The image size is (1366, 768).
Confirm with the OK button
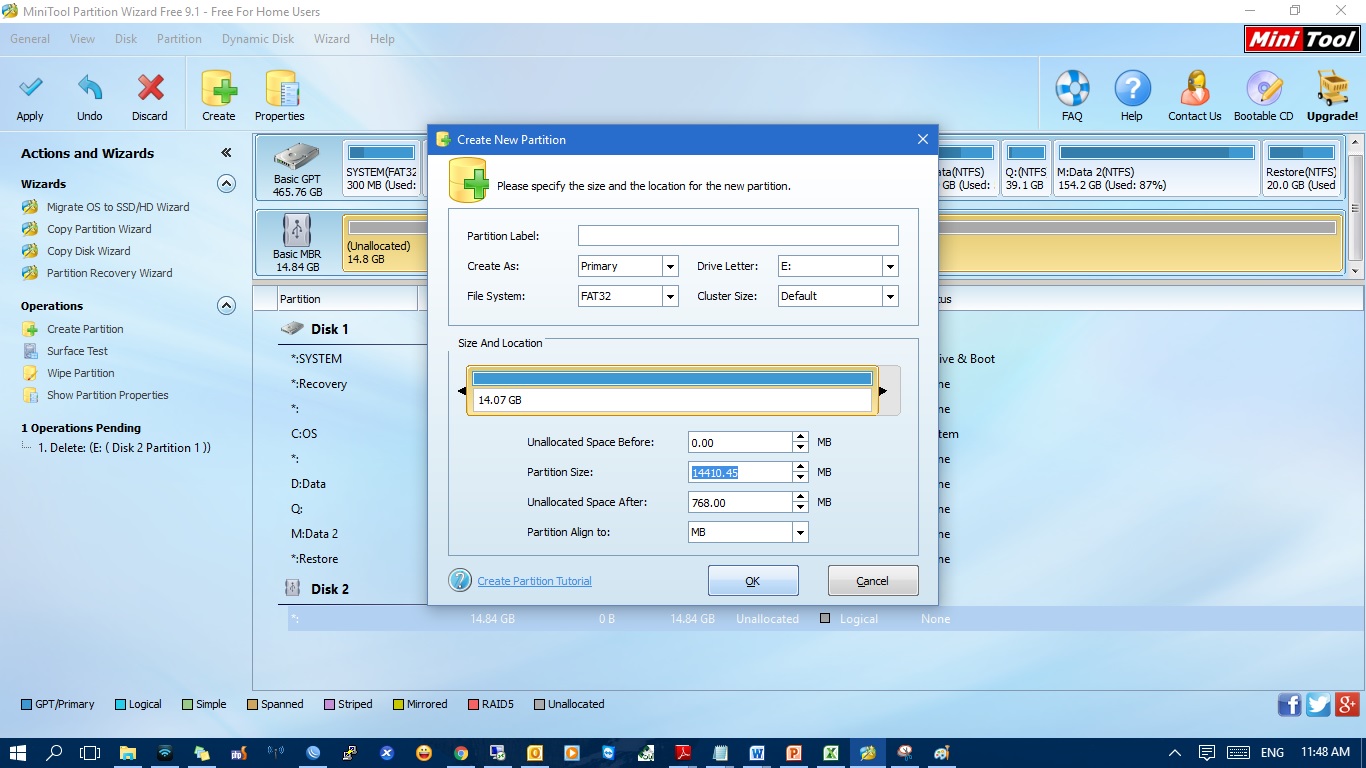point(753,581)
